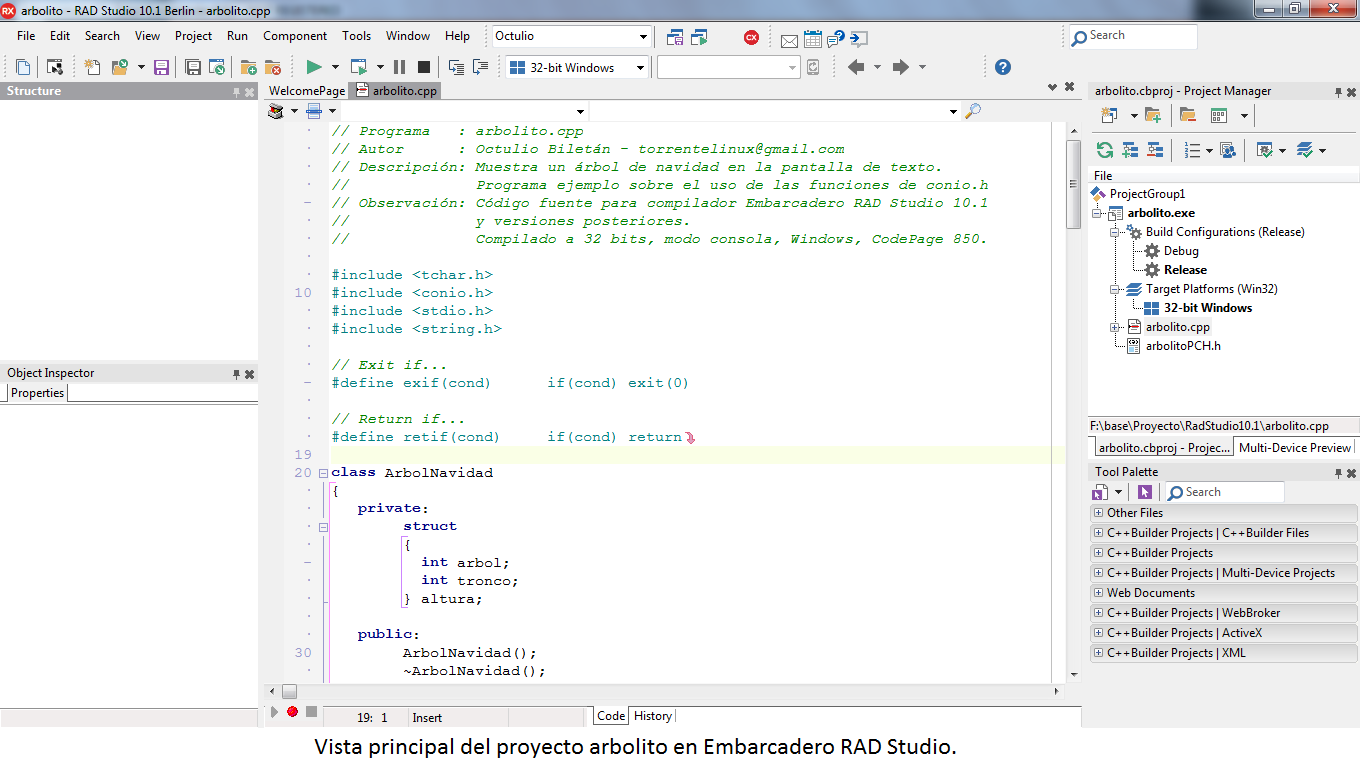
Task: Open the 32-bit Windows platform dropdown
Action: pyautogui.click(x=640, y=68)
